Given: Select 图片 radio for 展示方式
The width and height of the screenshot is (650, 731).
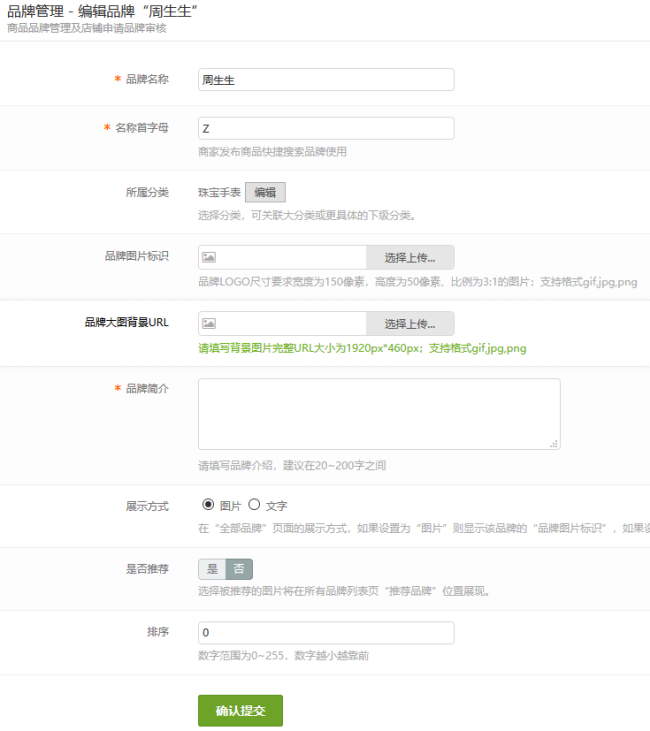Looking at the screenshot, I should pos(208,505).
